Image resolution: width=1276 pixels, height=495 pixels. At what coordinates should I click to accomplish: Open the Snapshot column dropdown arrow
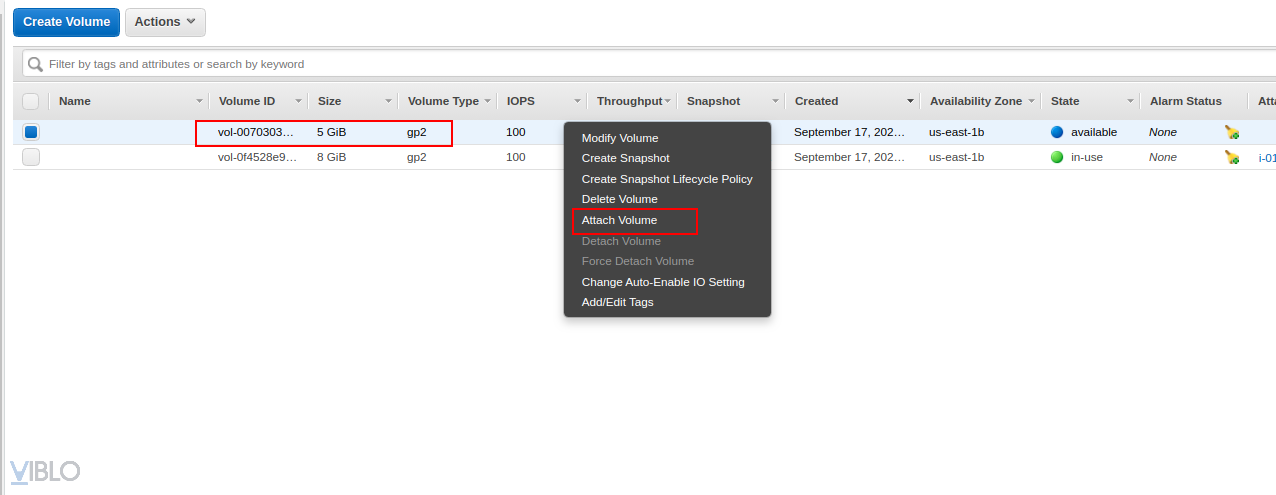coord(775,101)
